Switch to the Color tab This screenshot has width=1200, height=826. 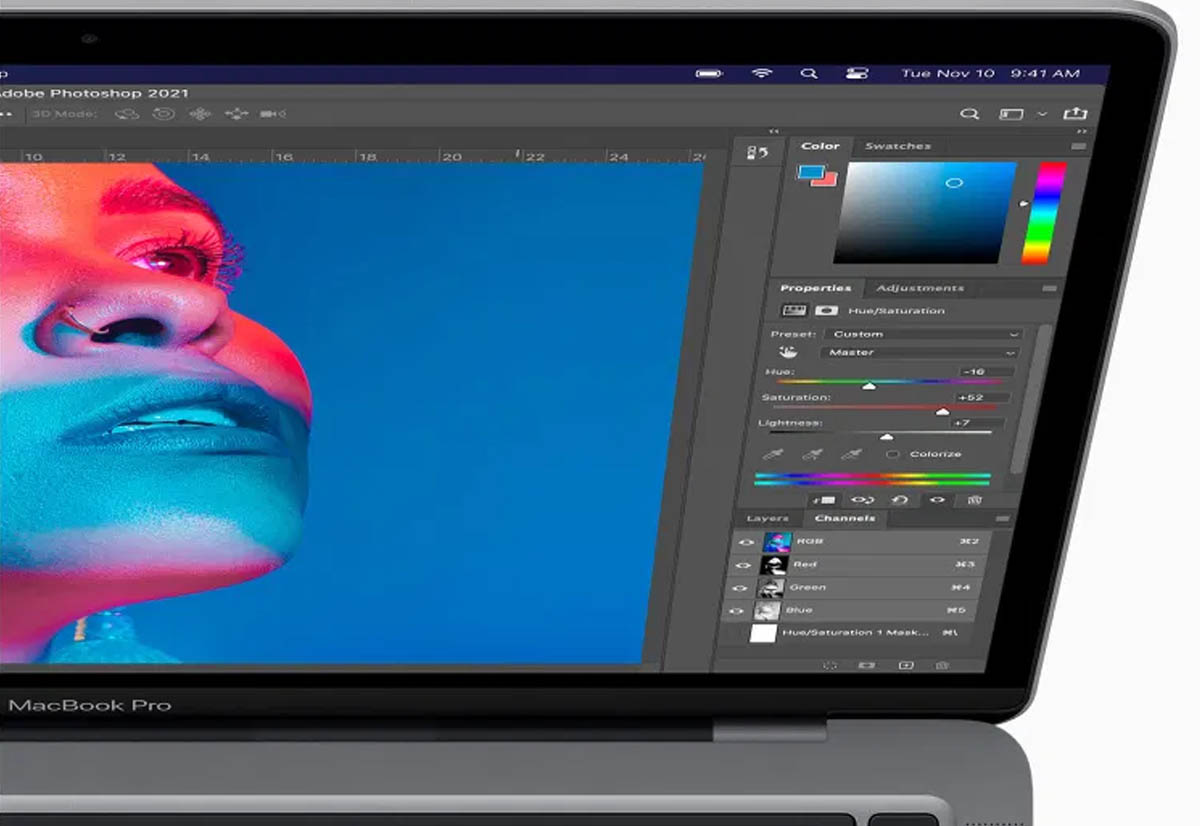820,146
